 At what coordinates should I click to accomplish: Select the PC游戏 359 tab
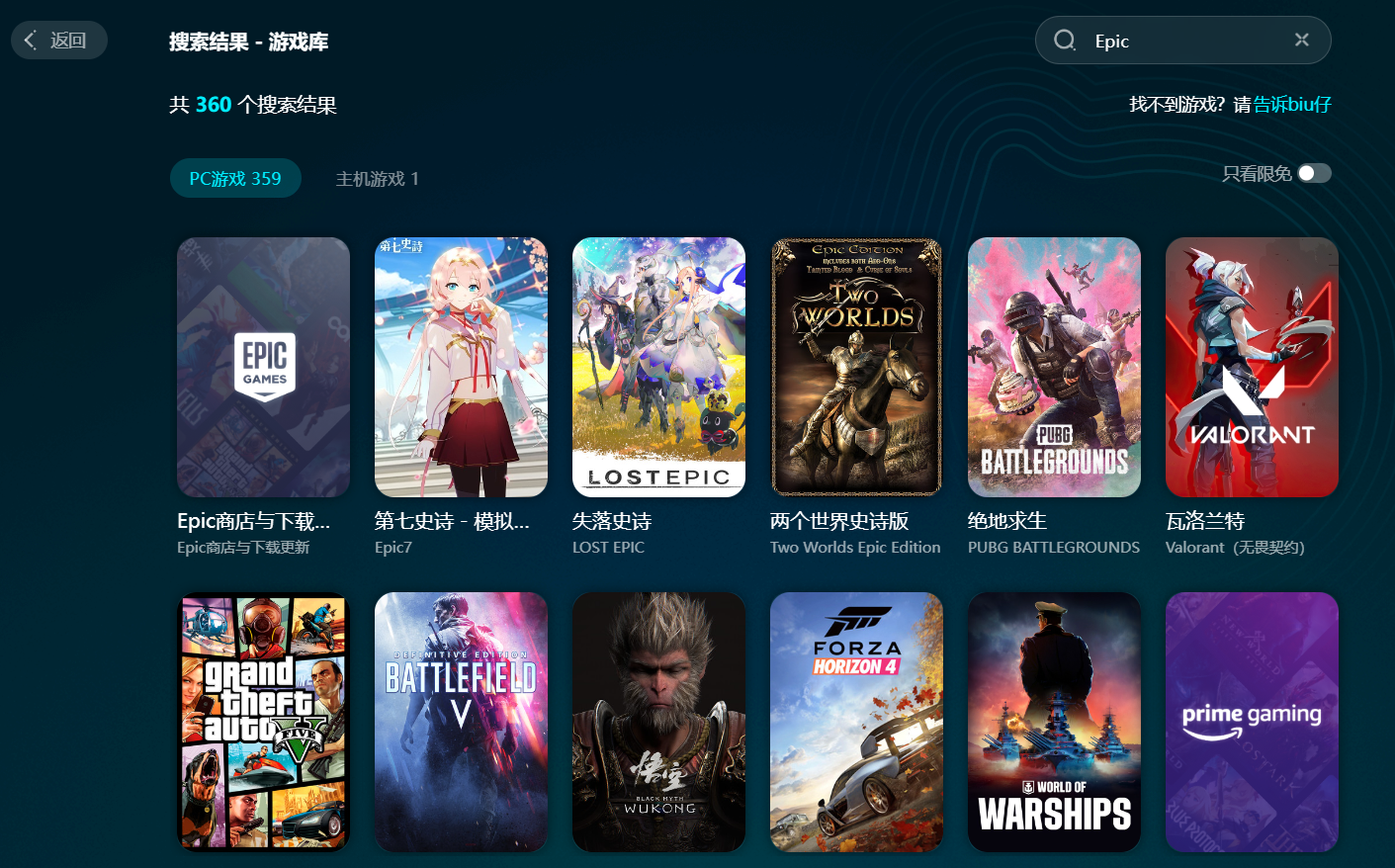pyautogui.click(x=235, y=178)
